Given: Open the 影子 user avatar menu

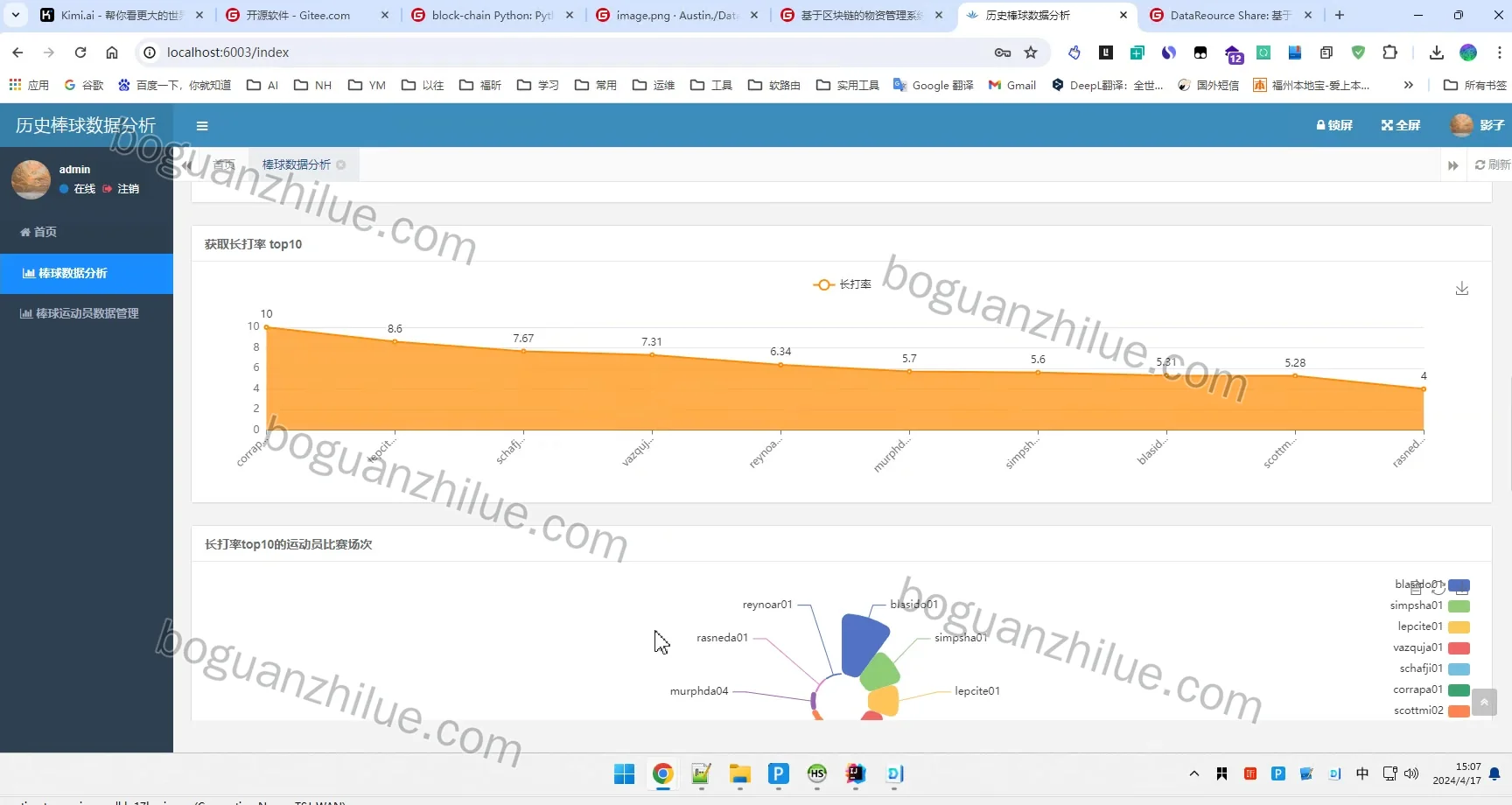Looking at the screenshot, I should point(1478,125).
